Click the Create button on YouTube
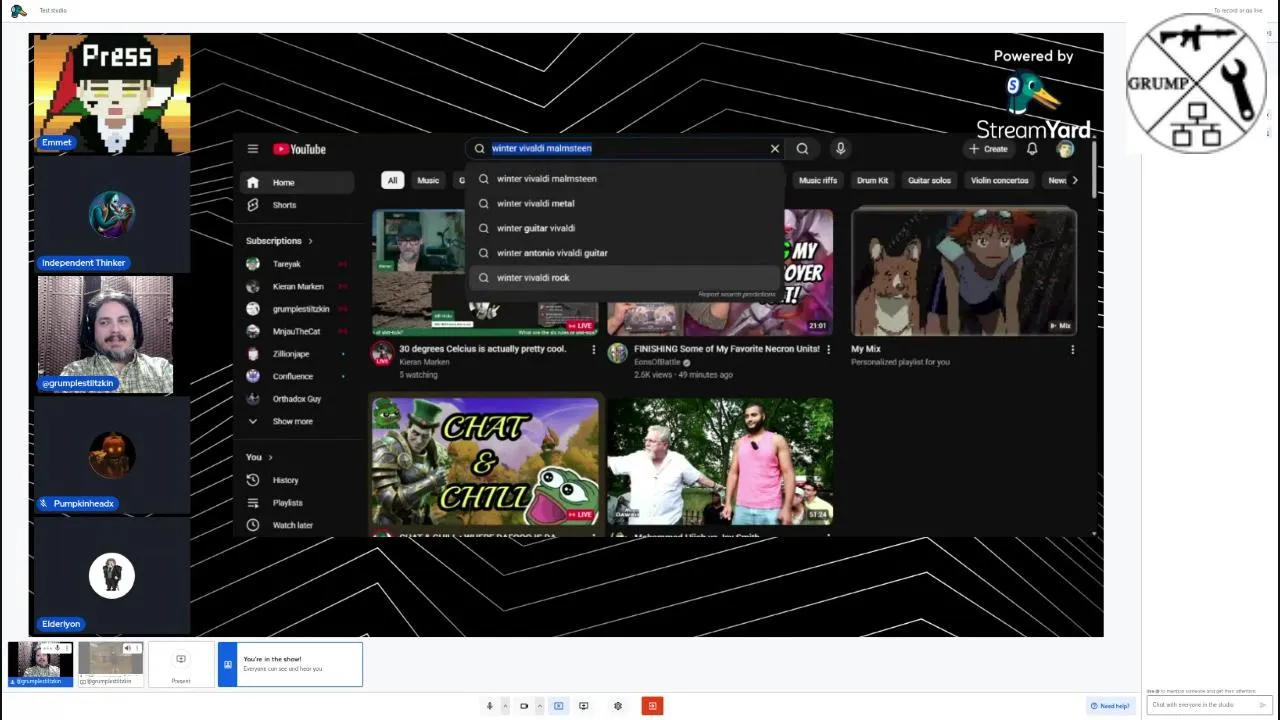This screenshot has width=1280, height=720. [988, 149]
